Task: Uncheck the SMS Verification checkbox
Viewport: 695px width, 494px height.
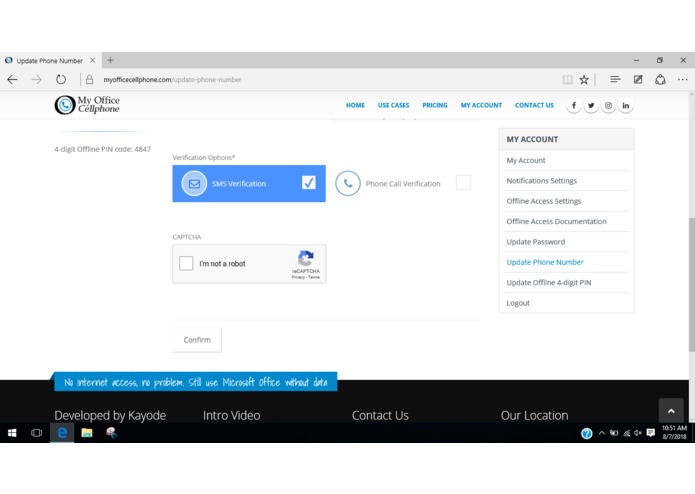Action: [309, 182]
